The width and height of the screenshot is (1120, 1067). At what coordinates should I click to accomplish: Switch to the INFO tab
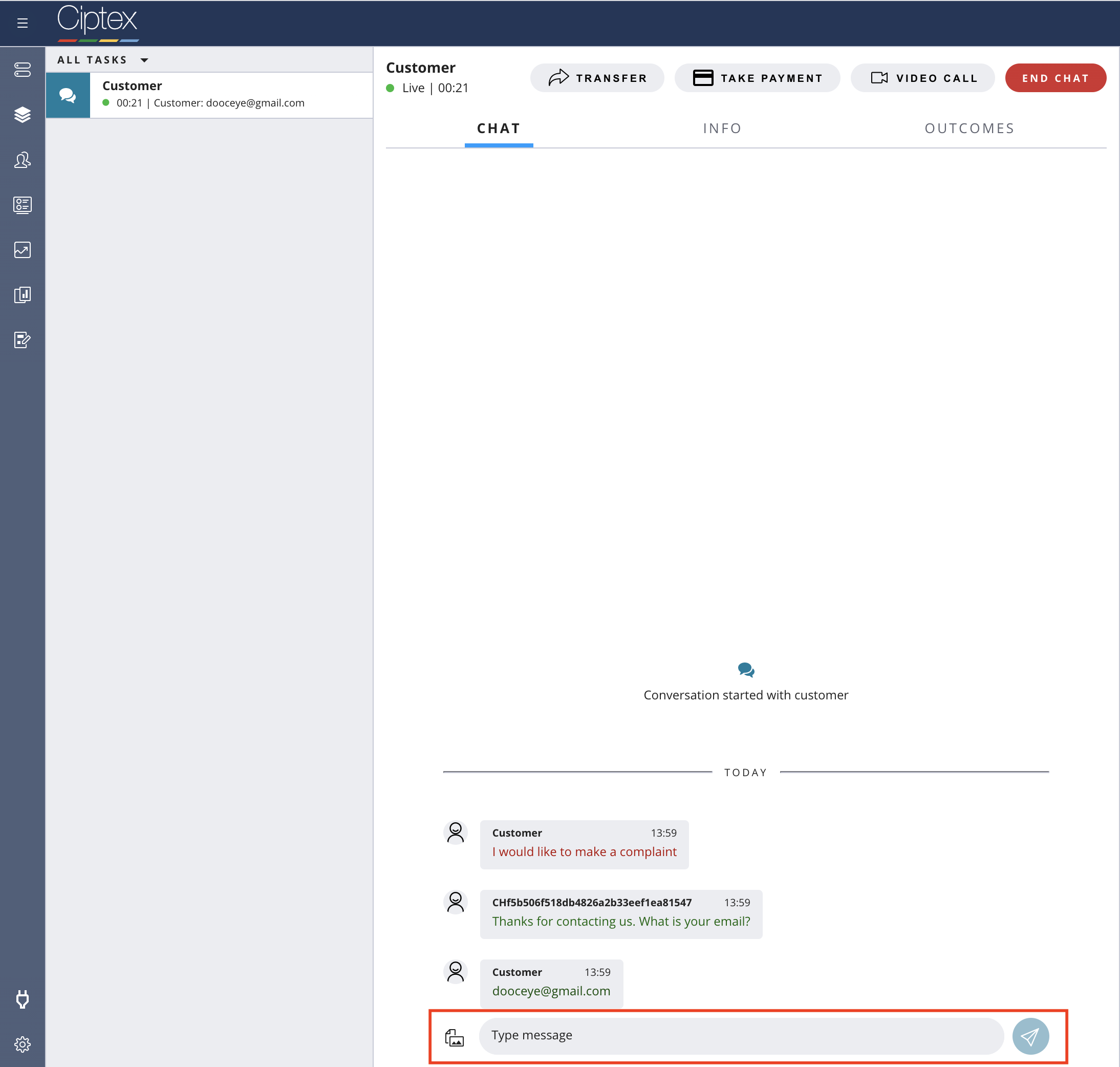(x=722, y=129)
